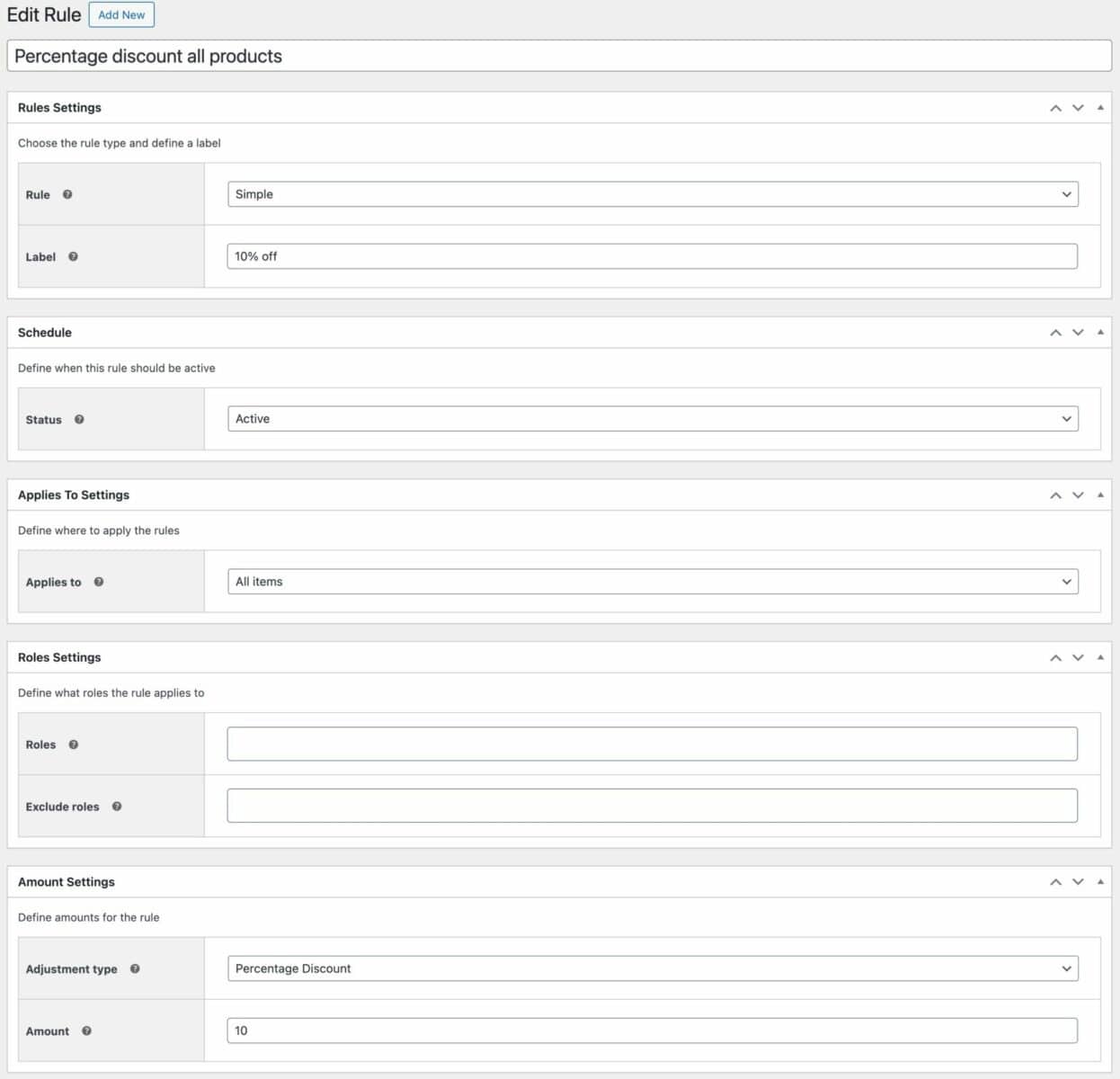Move Applies To Settings panel up

[x=1056, y=495]
